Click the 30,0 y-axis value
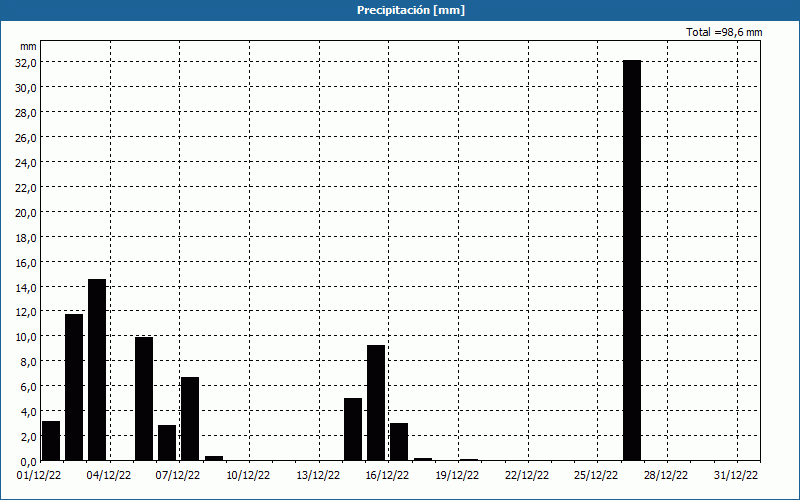The width and height of the screenshot is (800, 500). [26, 88]
